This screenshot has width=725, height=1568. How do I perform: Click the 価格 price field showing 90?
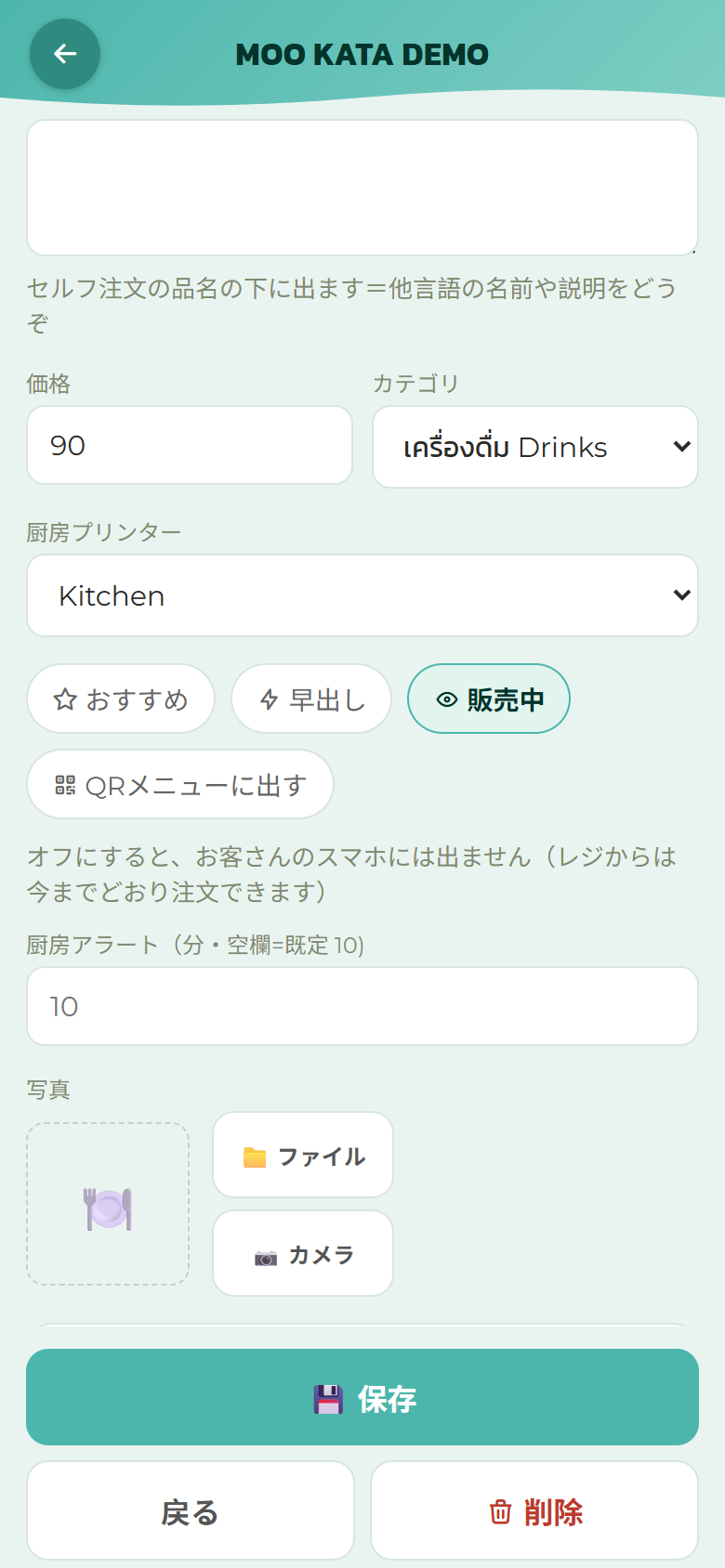[x=190, y=445]
